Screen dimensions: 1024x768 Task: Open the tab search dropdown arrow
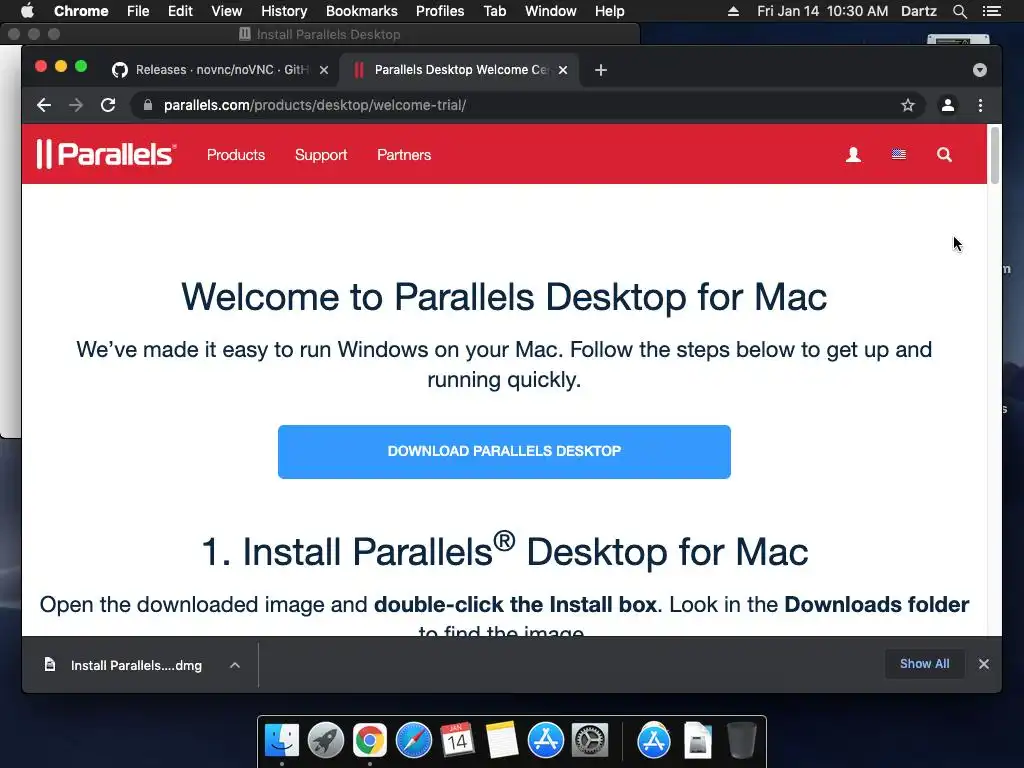980,70
